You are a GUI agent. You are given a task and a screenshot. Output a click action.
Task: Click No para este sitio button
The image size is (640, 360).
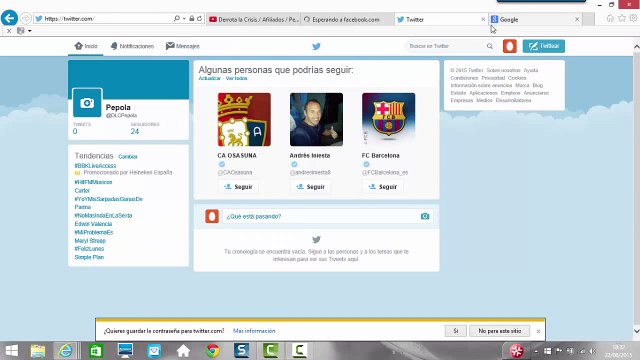coord(500,331)
